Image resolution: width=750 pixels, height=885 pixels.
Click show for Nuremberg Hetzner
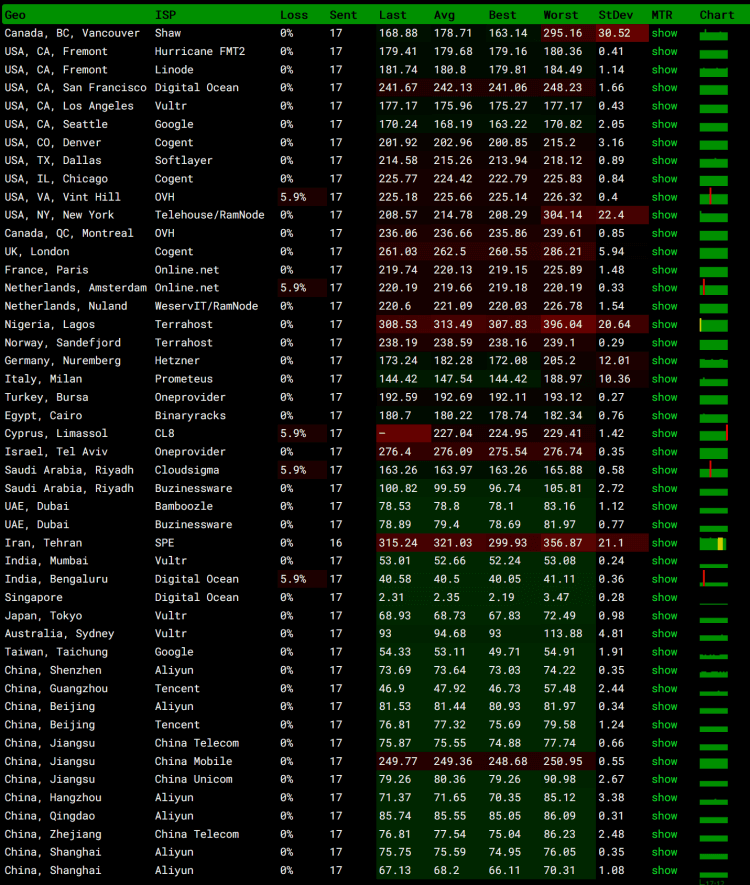tap(664, 361)
